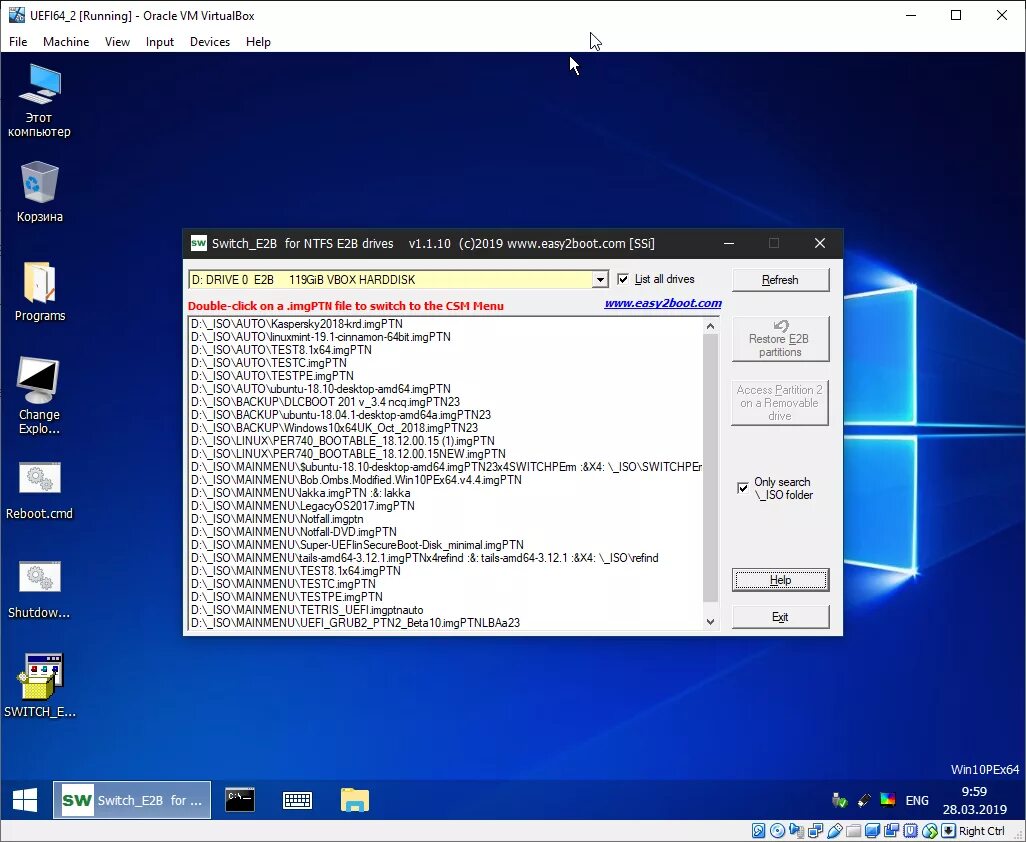Select the Change Explorer desktop shortcut

(x=39, y=396)
